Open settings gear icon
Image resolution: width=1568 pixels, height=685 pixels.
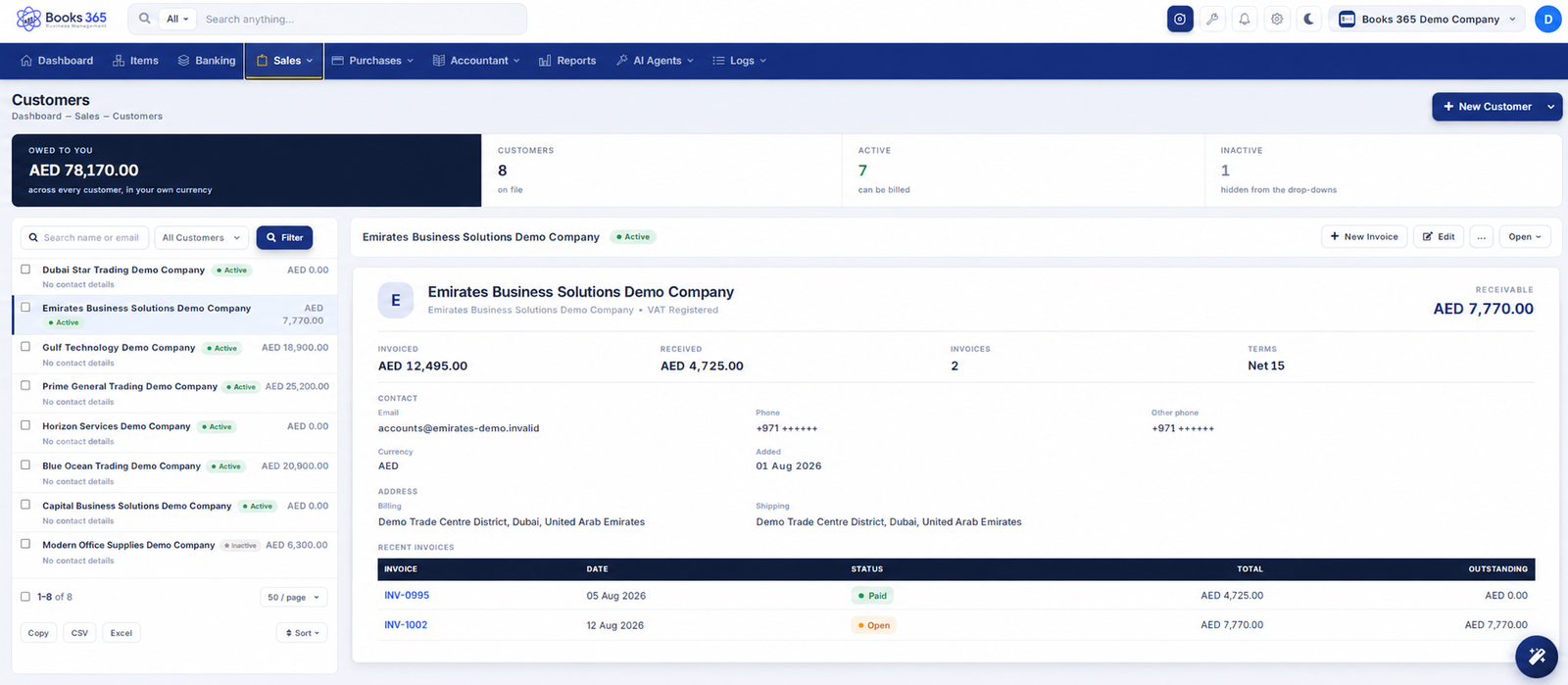pos(1277,19)
